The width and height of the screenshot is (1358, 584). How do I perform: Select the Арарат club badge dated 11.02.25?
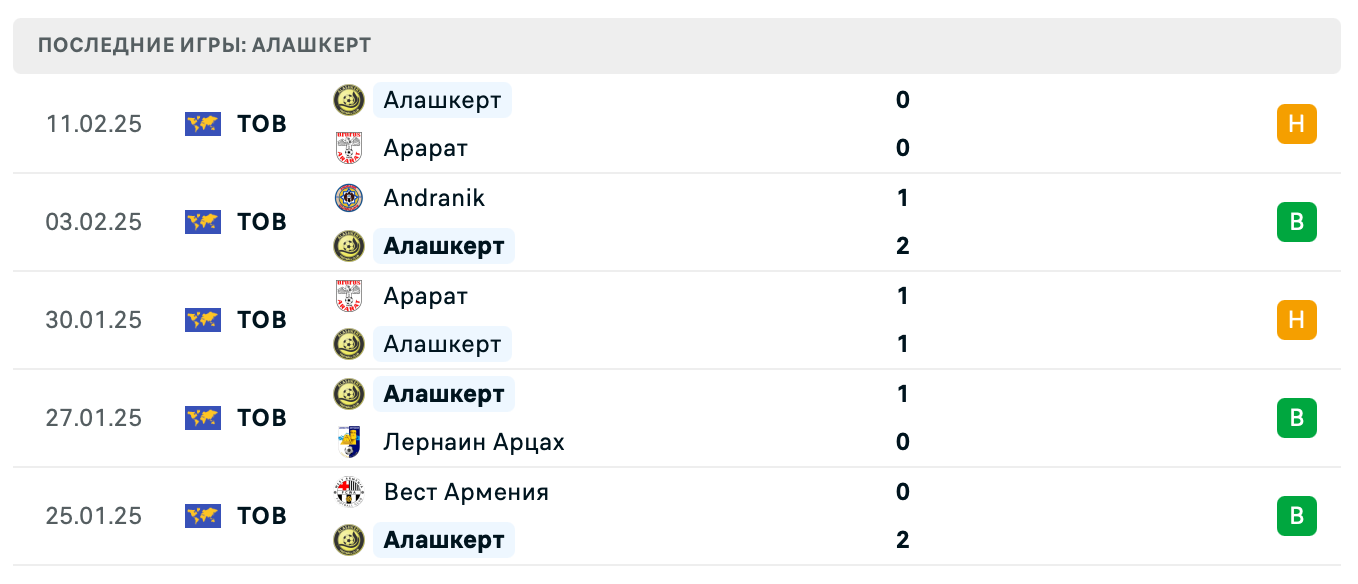350,148
